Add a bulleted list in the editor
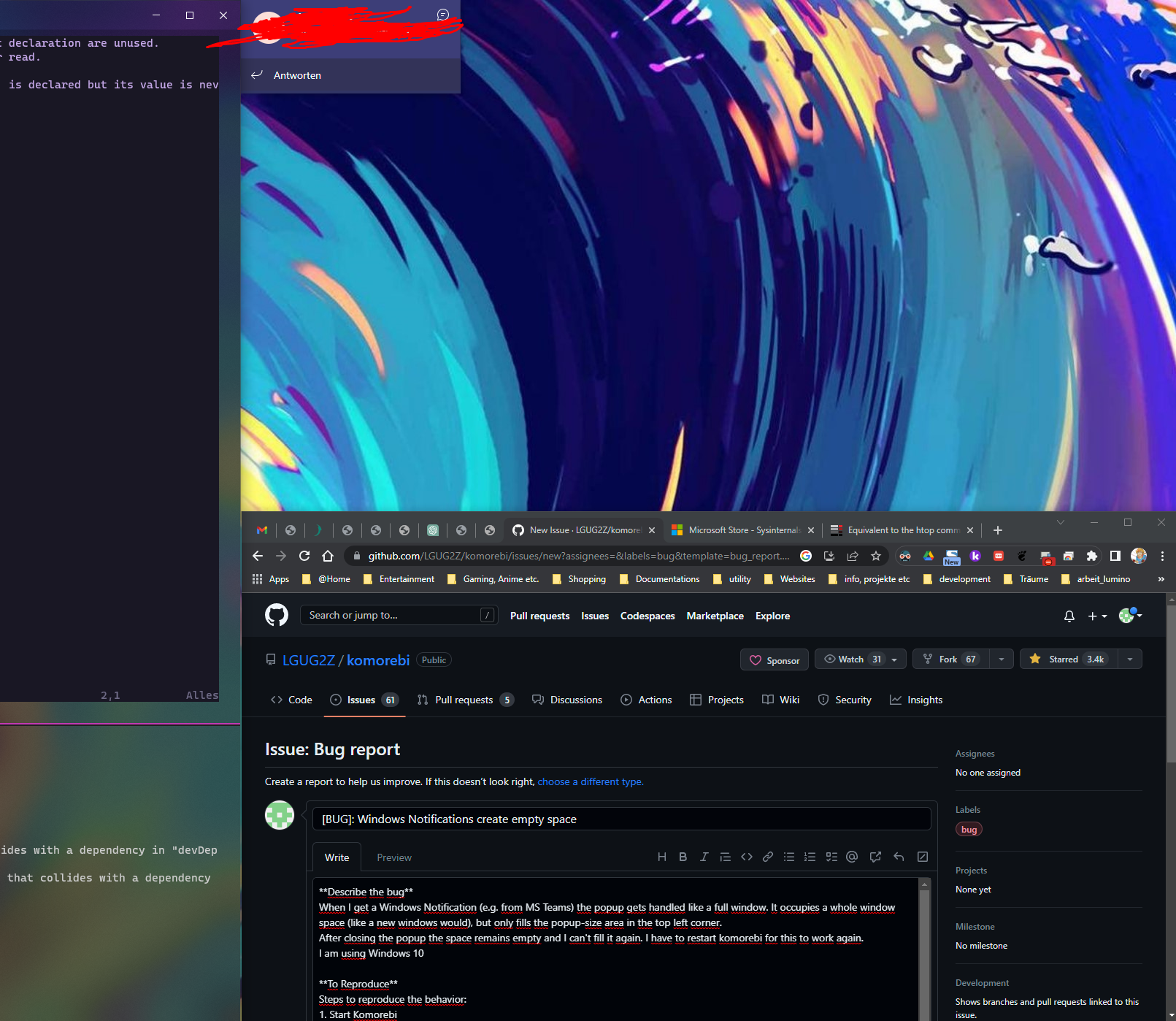This screenshot has height=1021, width=1176. pos(788,857)
